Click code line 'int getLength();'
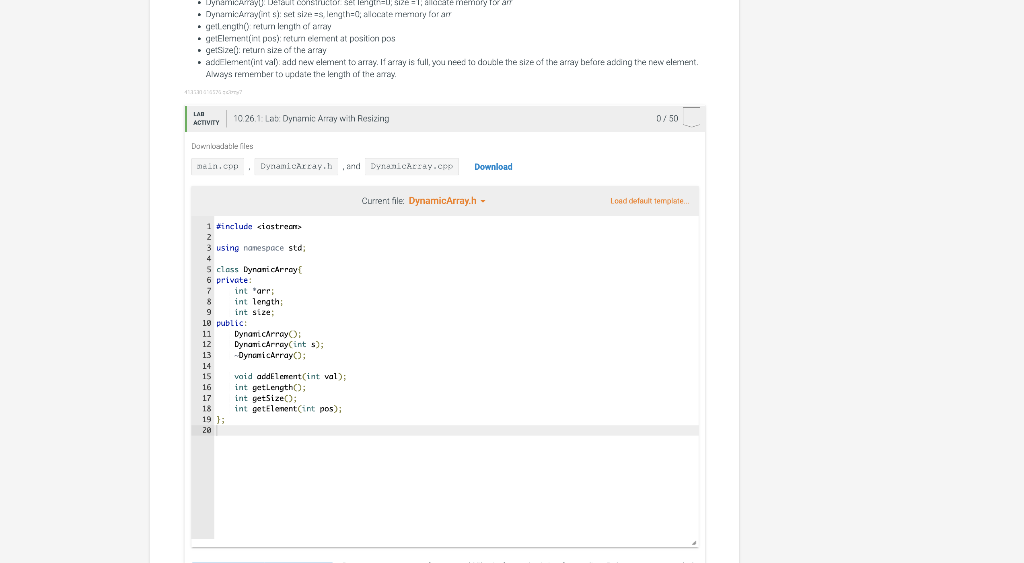 (x=270, y=387)
